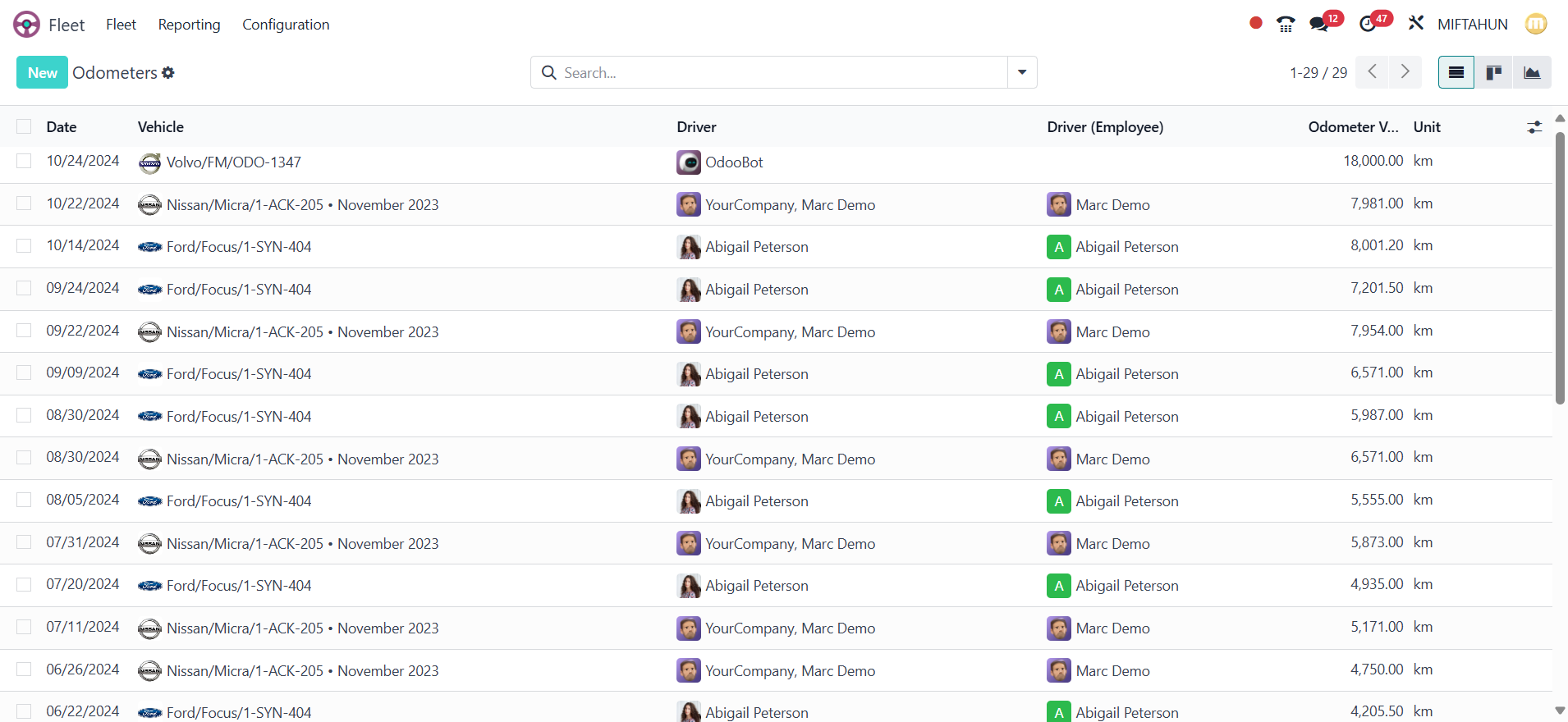Screen dimensions: 1568x722
Task: Open Volvo/FM/ODO-1347 vehicle record
Action: pos(234,162)
